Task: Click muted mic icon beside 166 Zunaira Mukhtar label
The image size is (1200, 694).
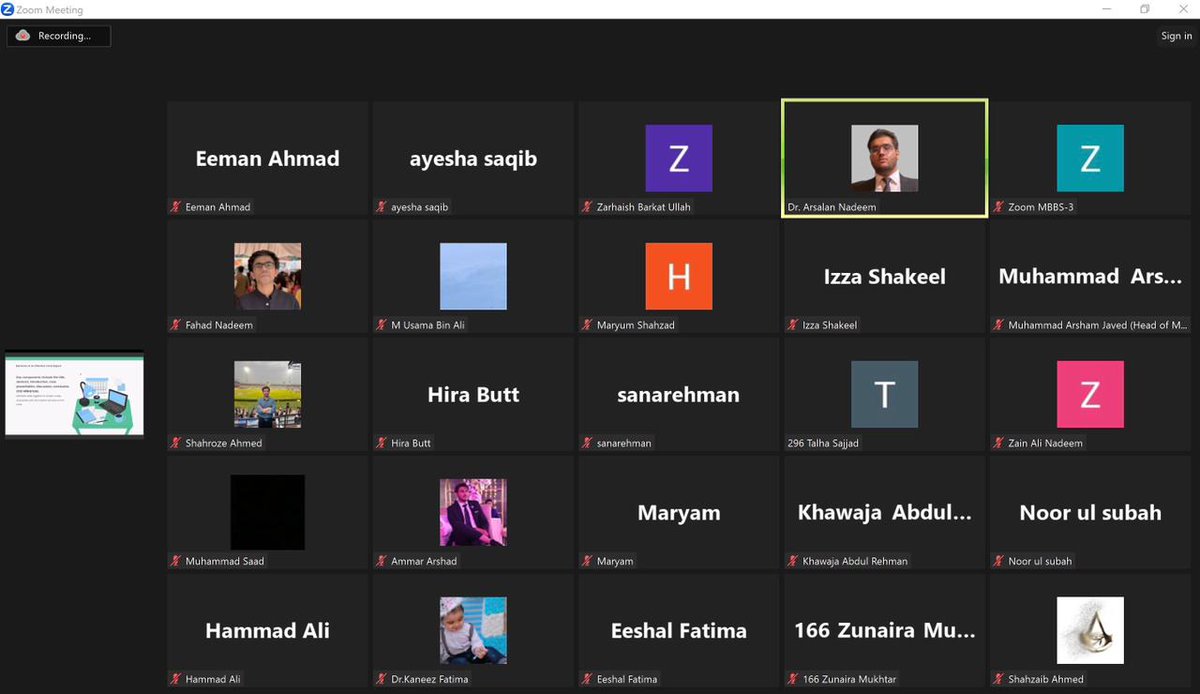Action: point(794,679)
